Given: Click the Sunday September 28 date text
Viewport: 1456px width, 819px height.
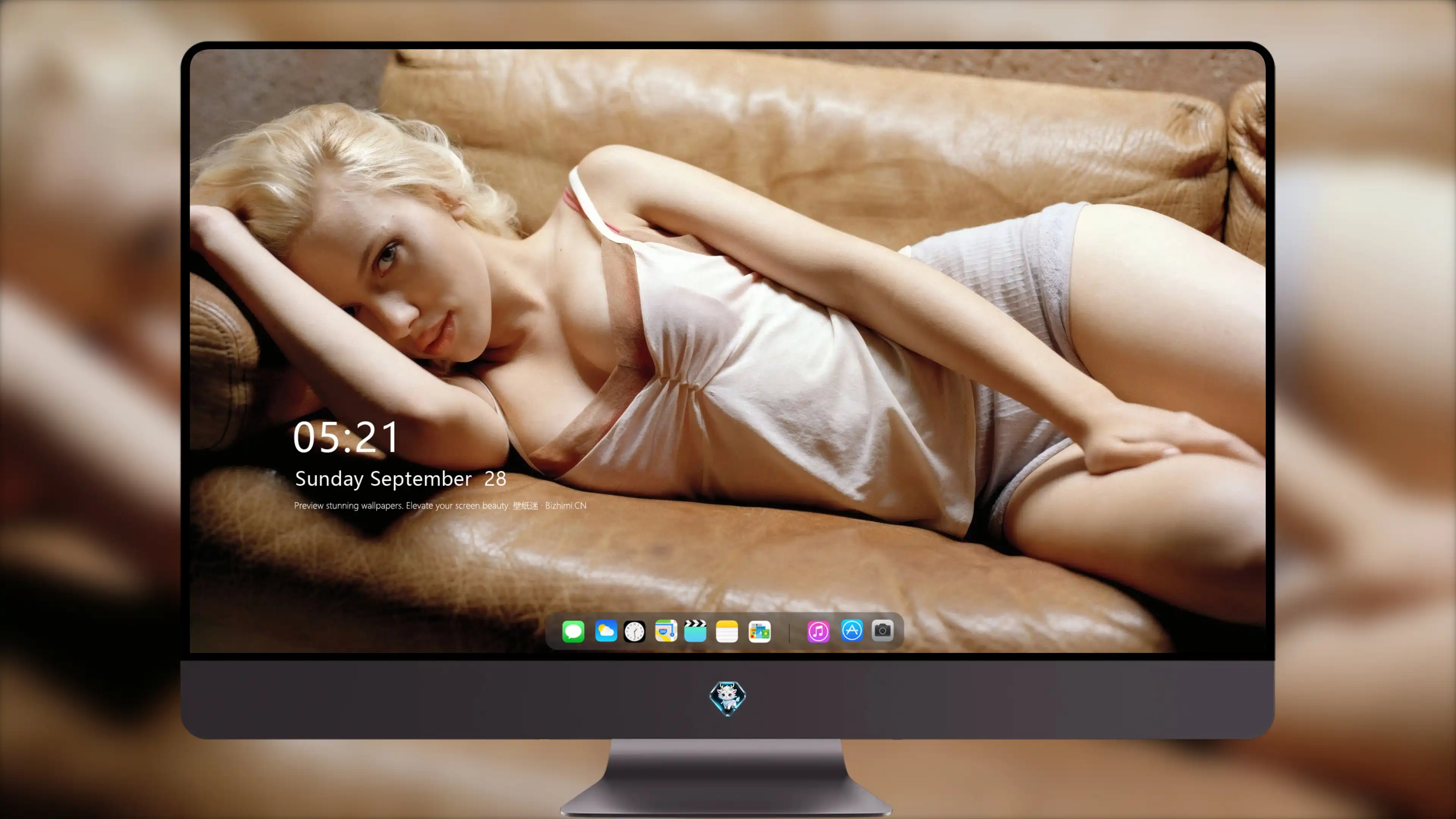Looking at the screenshot, I should (401, 479).
